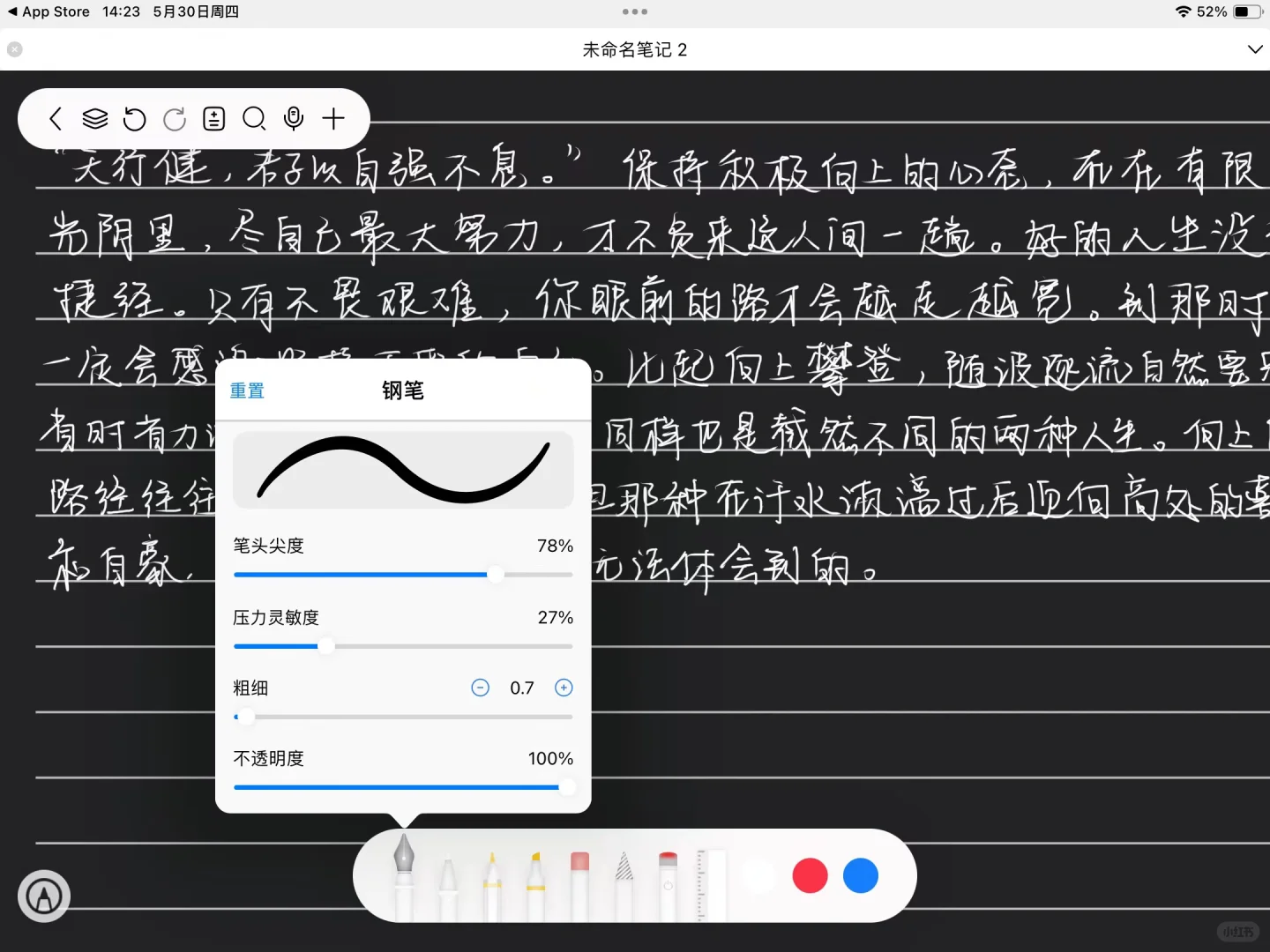Tap the plus icon in the toolbar
This screenshot has width=1270, height=952.
click(333, 119)
